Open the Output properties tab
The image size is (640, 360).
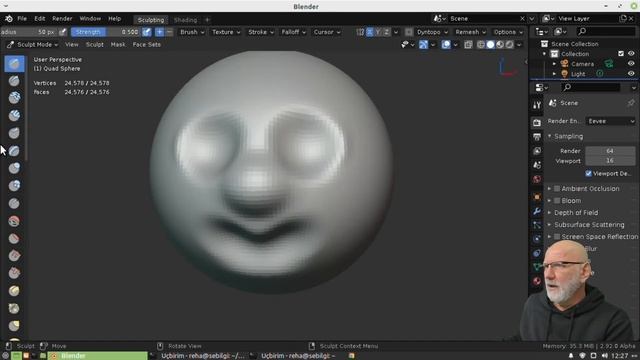(537, 137)
